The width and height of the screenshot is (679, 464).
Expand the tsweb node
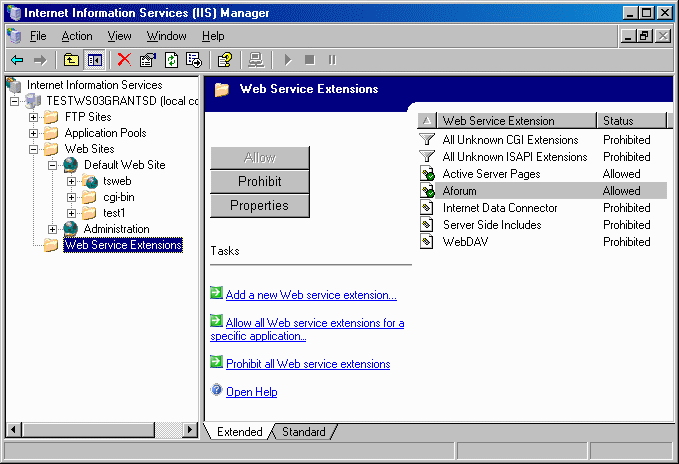click(71, 181)
